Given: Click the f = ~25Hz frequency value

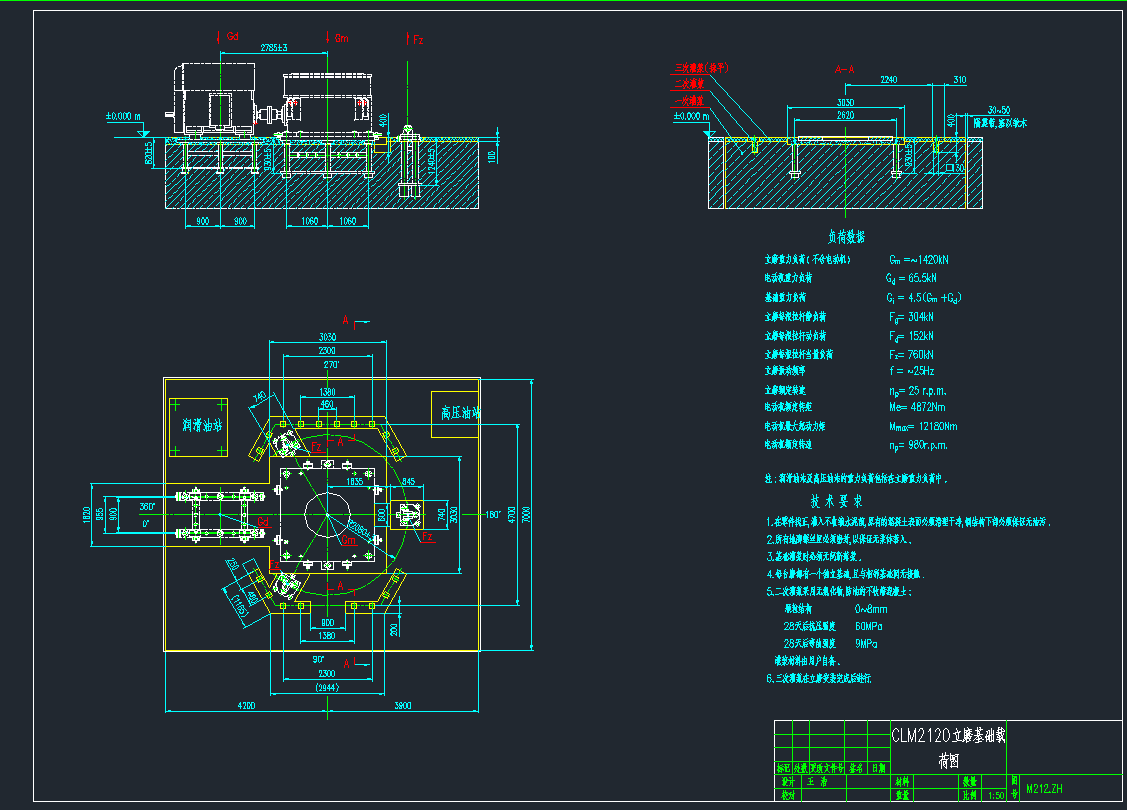Looking at the screenshot, I should point(910,371).
